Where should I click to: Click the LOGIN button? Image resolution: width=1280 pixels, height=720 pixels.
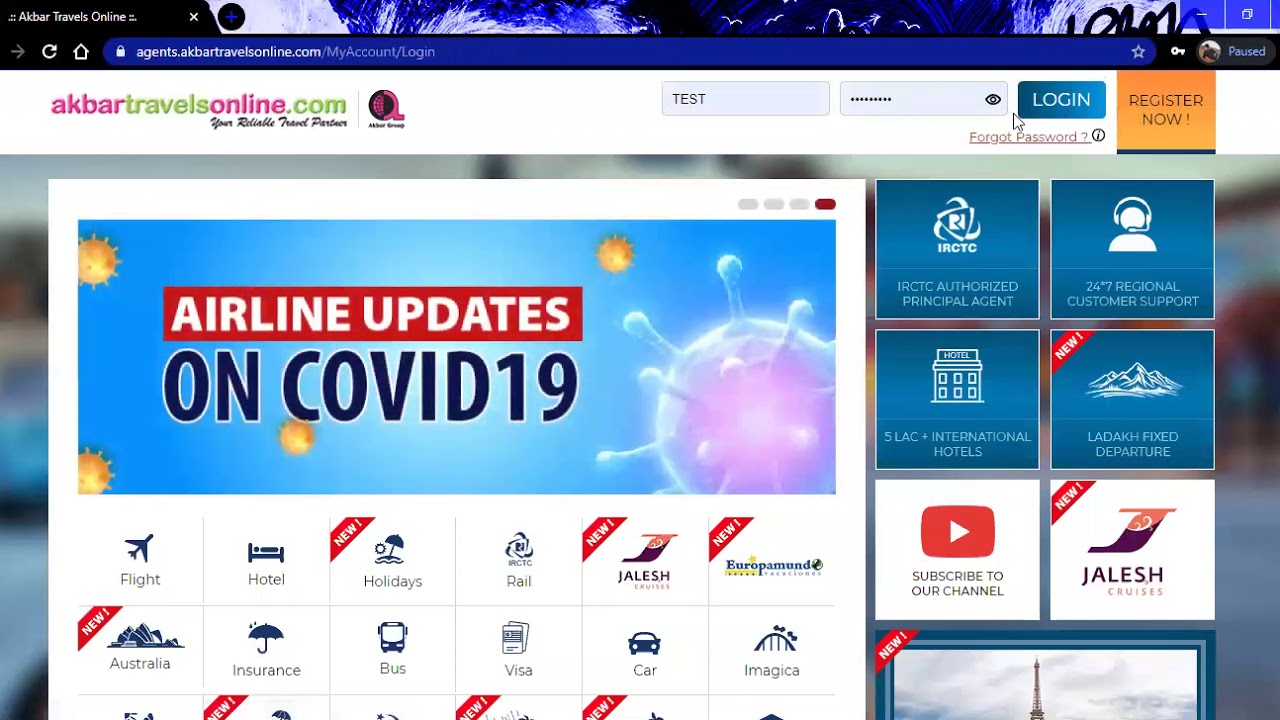[1061, 99]
